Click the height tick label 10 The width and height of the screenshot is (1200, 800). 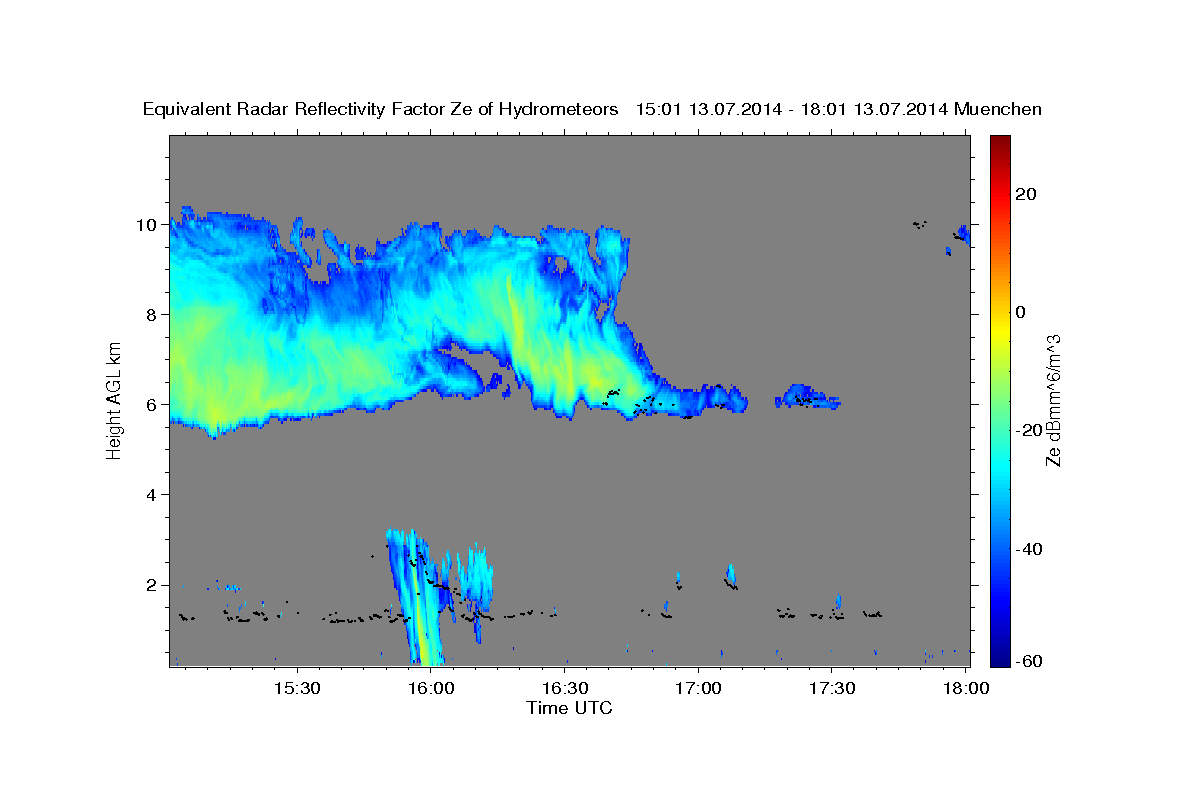point(146,225)
